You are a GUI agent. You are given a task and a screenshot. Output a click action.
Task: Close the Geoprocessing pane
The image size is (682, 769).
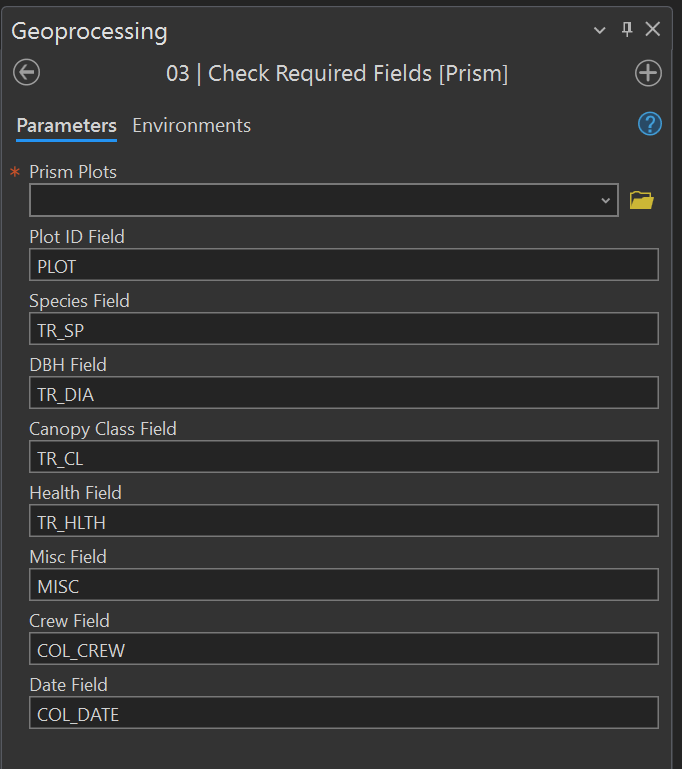click(x=653, y=30)
